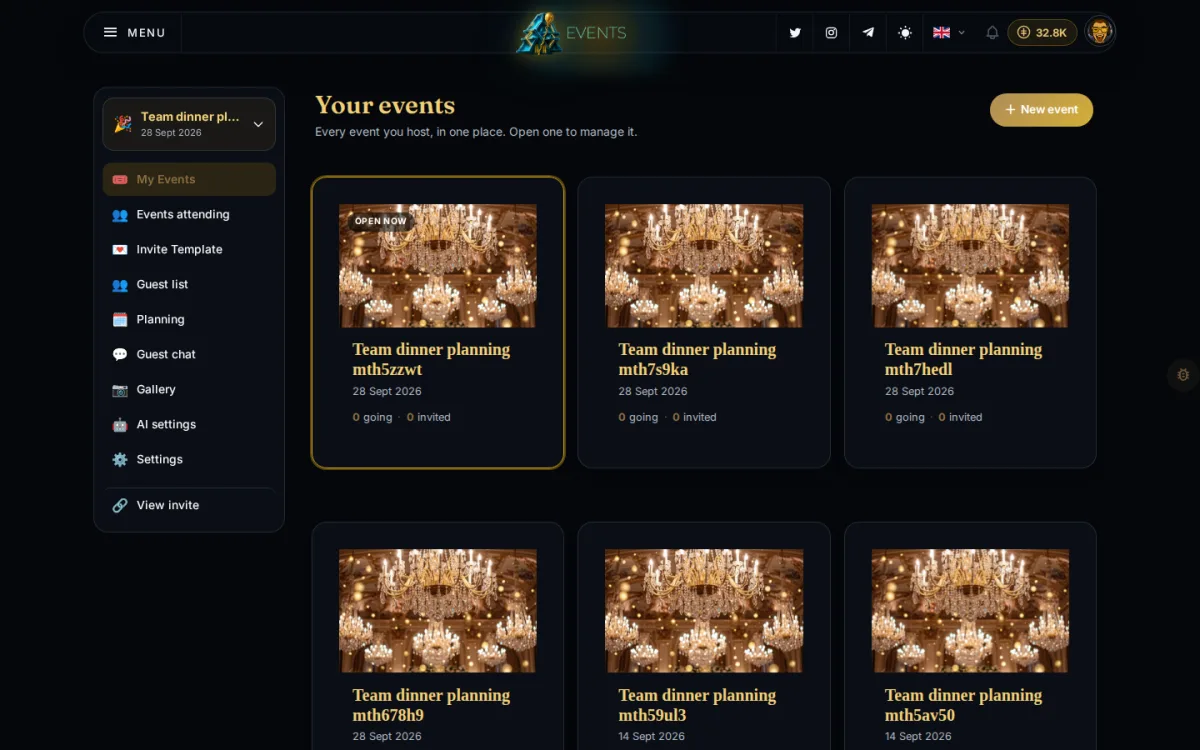Click the 32.8K coin balance

1042,33
